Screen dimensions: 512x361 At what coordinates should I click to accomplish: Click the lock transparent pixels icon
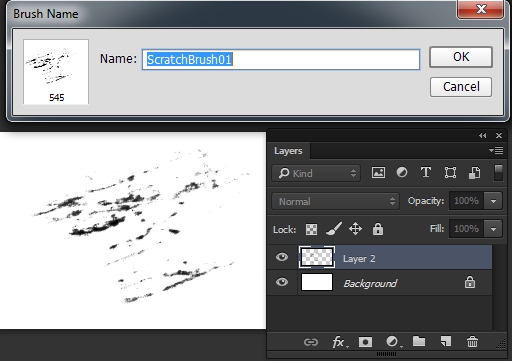pyautogui.click(x=311, y=229)
